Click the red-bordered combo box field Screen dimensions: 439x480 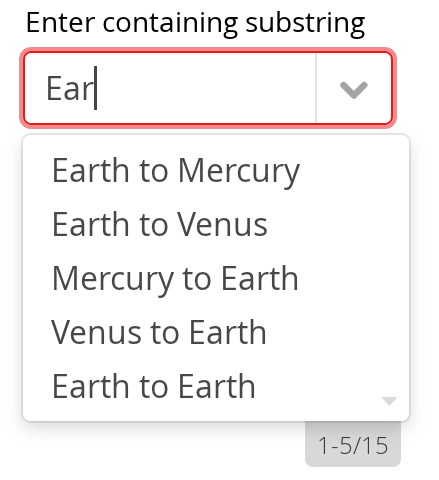pos(208,88)
